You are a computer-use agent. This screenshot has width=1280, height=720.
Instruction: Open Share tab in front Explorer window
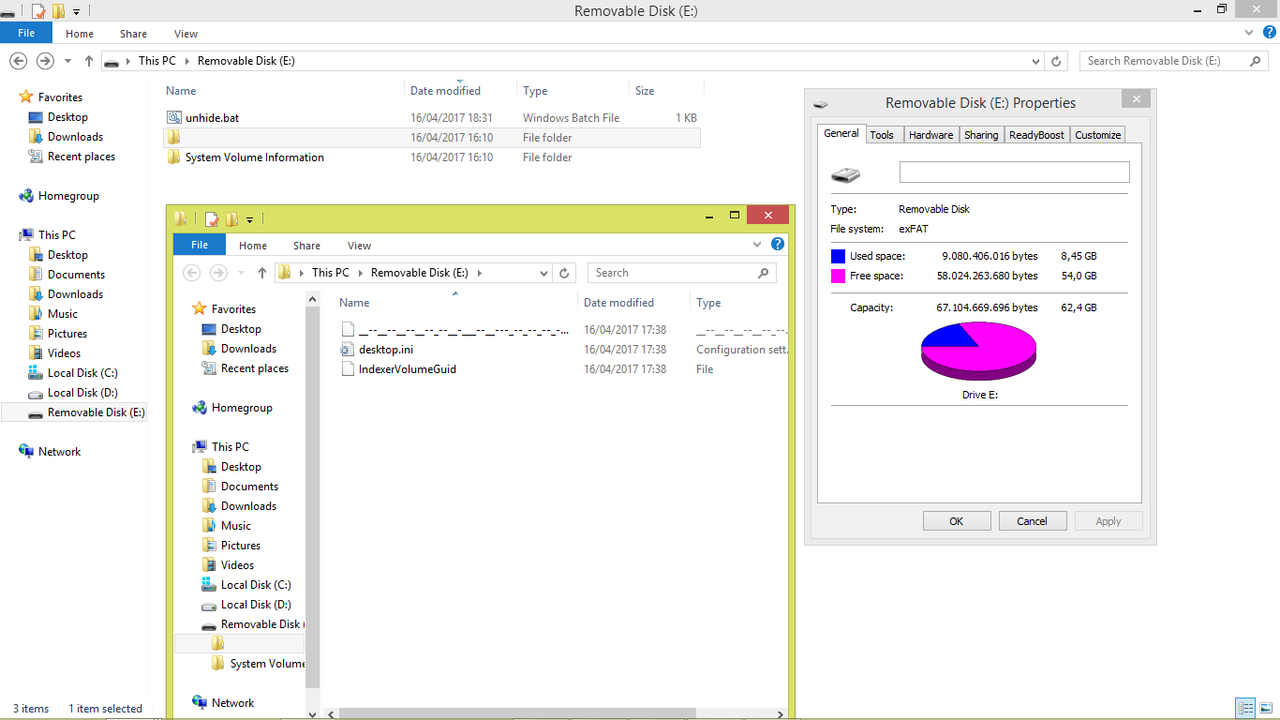tap(307, 246)
